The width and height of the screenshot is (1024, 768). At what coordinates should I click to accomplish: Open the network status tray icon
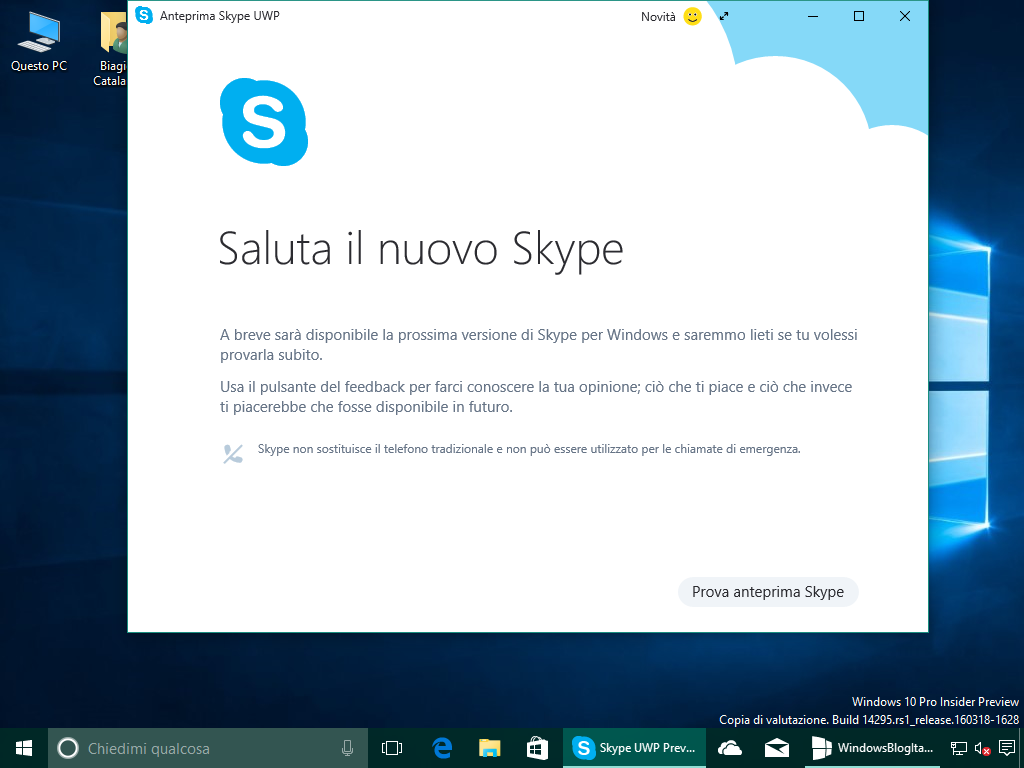click(958, 748)
